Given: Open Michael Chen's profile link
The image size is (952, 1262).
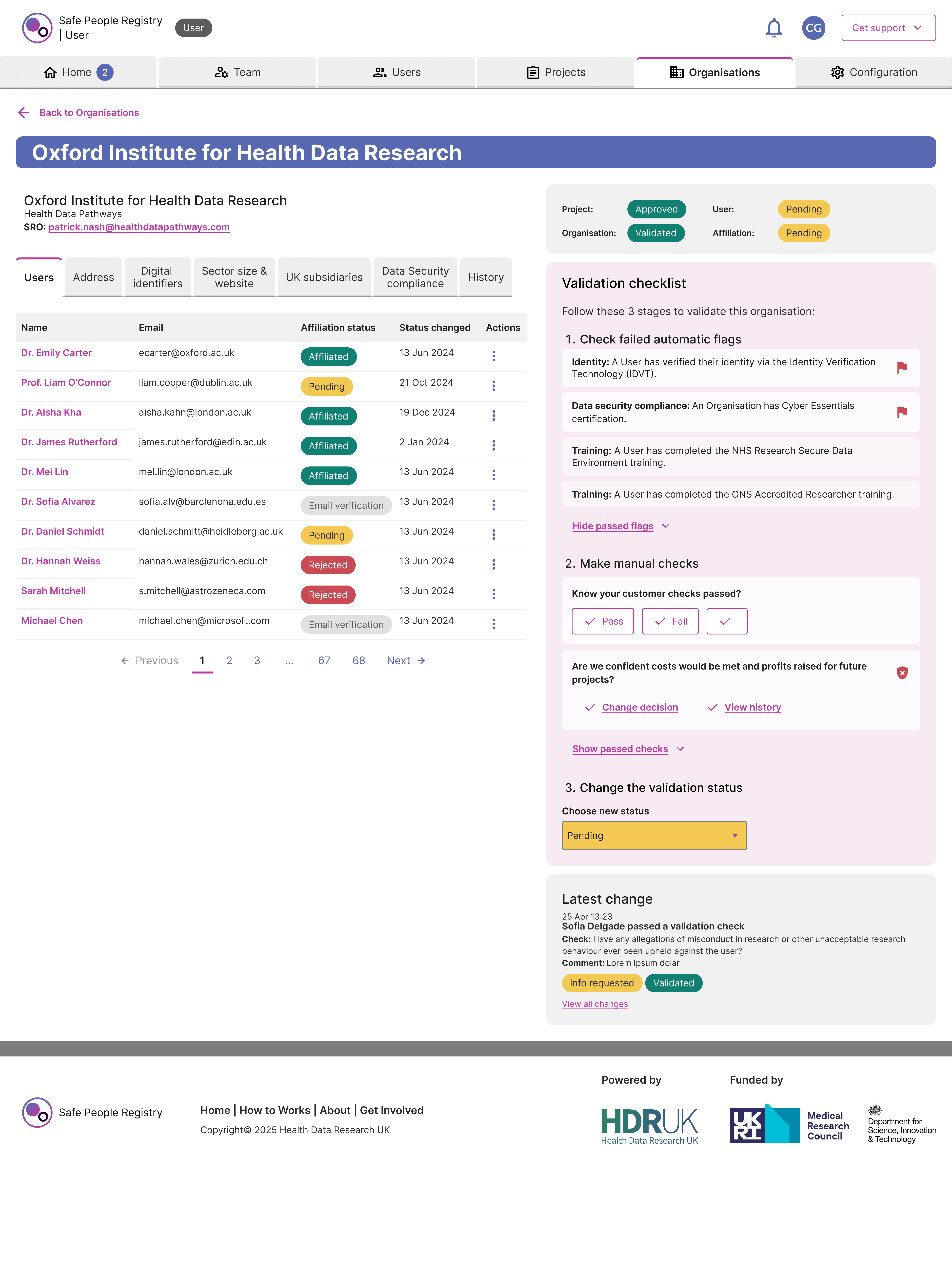Looking at the screenshot, I should [x=52, y=621].
